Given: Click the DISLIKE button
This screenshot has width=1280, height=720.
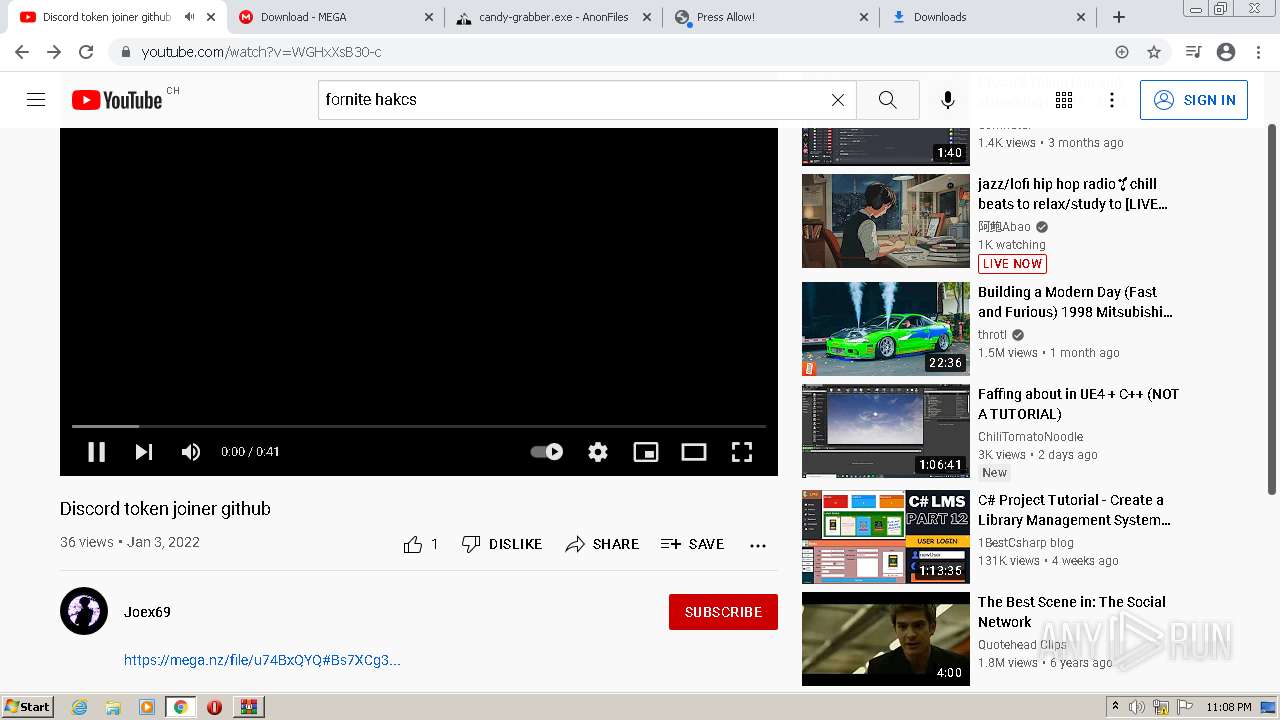Looking at the screenshot, I should pos(502,544).
